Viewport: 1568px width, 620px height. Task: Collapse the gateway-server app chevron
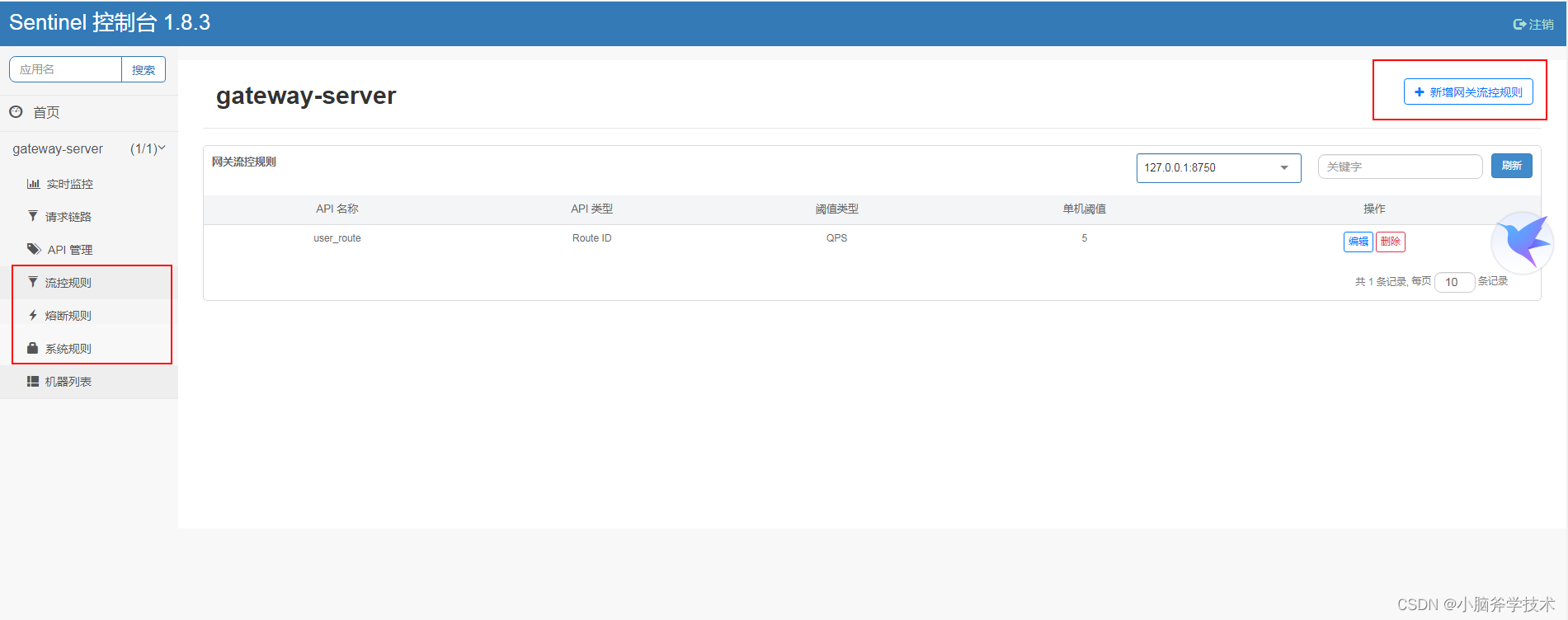tap(162, 148)
